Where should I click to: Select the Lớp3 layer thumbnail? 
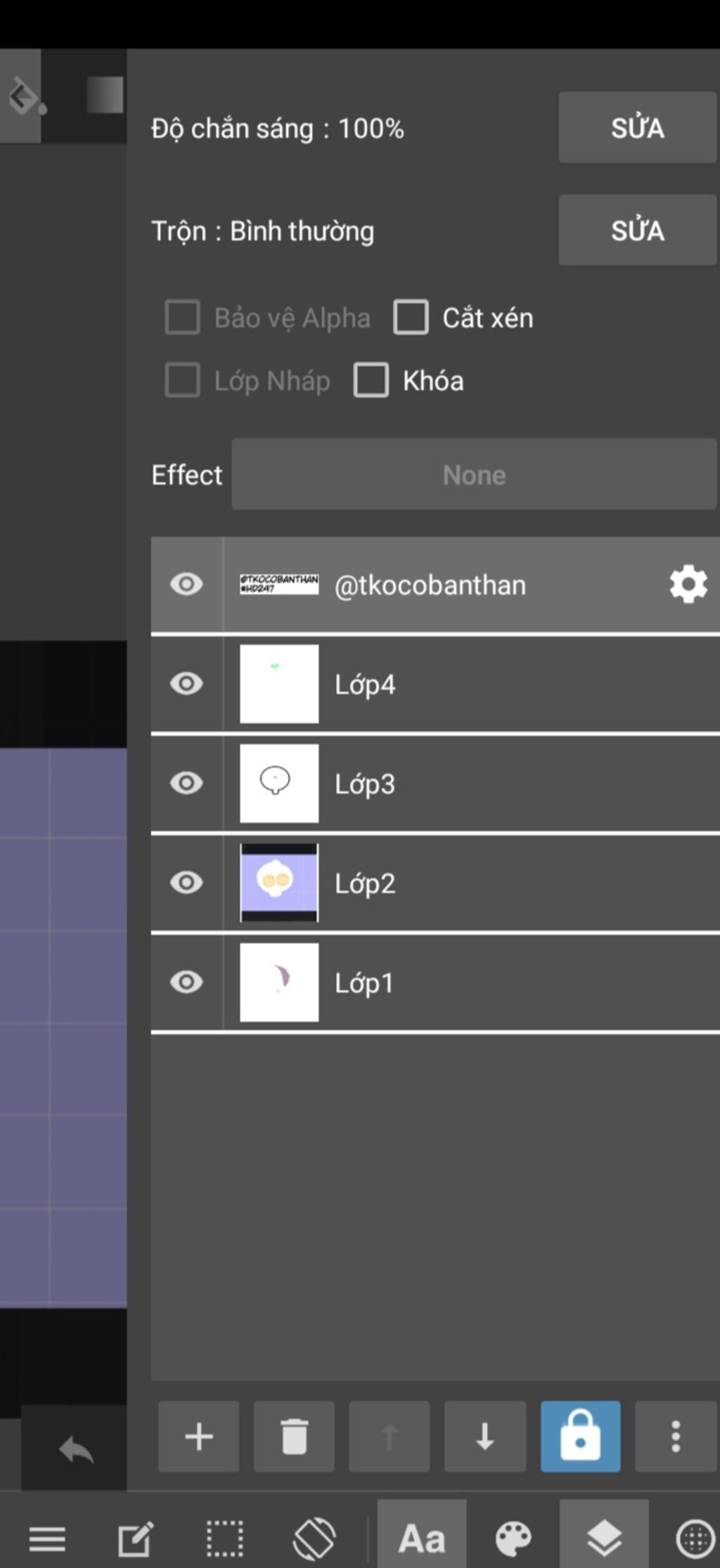coord(279,783)
